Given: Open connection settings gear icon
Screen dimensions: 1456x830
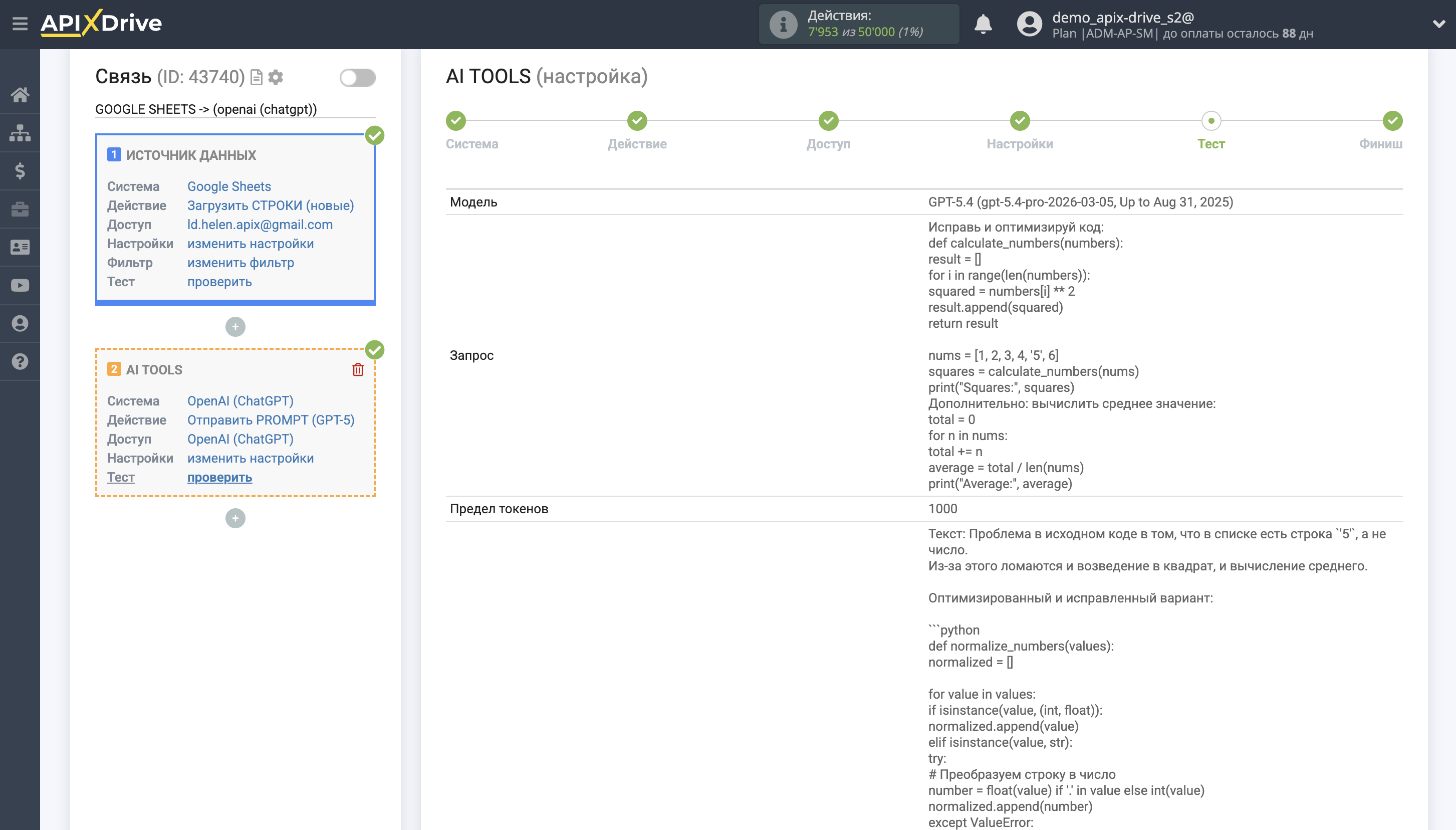Looking at the screenshot, I should click(x=277, y=78).
